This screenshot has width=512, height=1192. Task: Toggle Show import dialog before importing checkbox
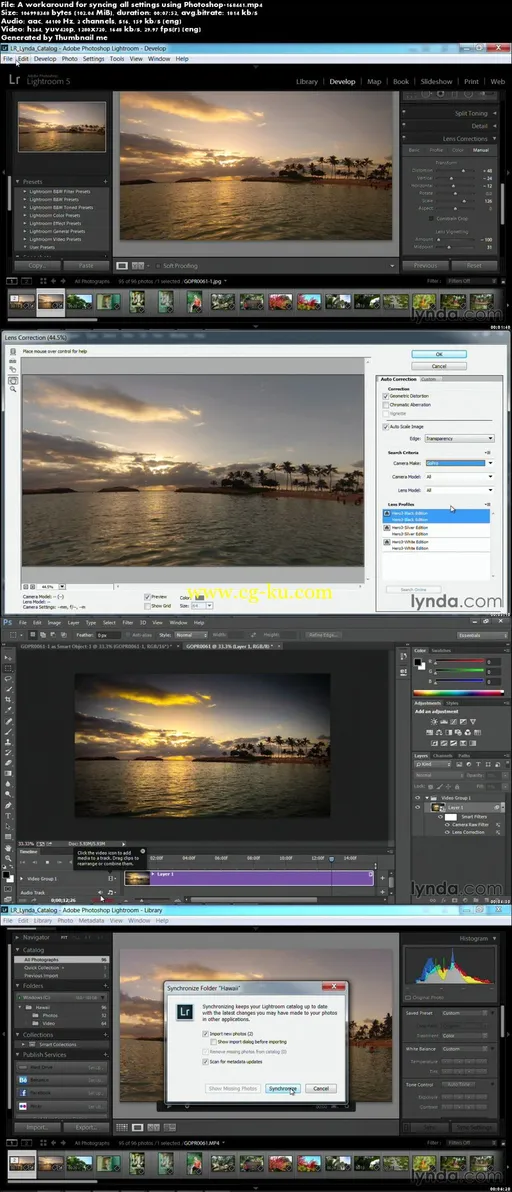(x=213, y=1041)
